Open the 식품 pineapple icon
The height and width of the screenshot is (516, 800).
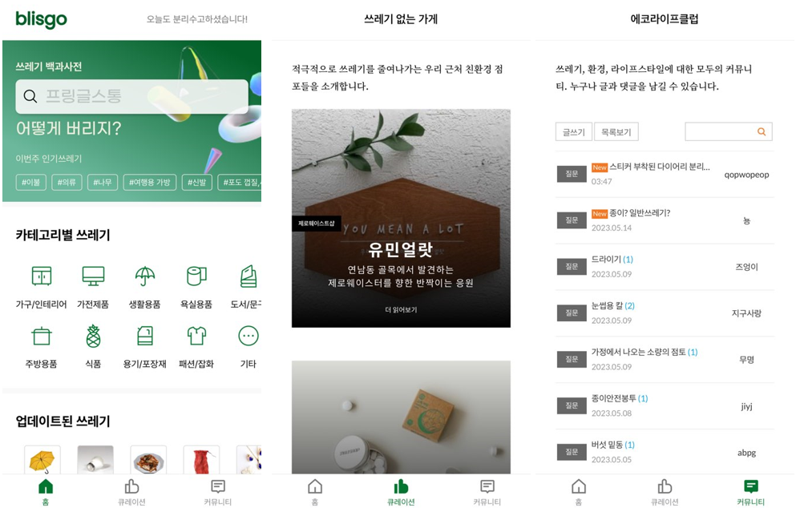(93, 336)
